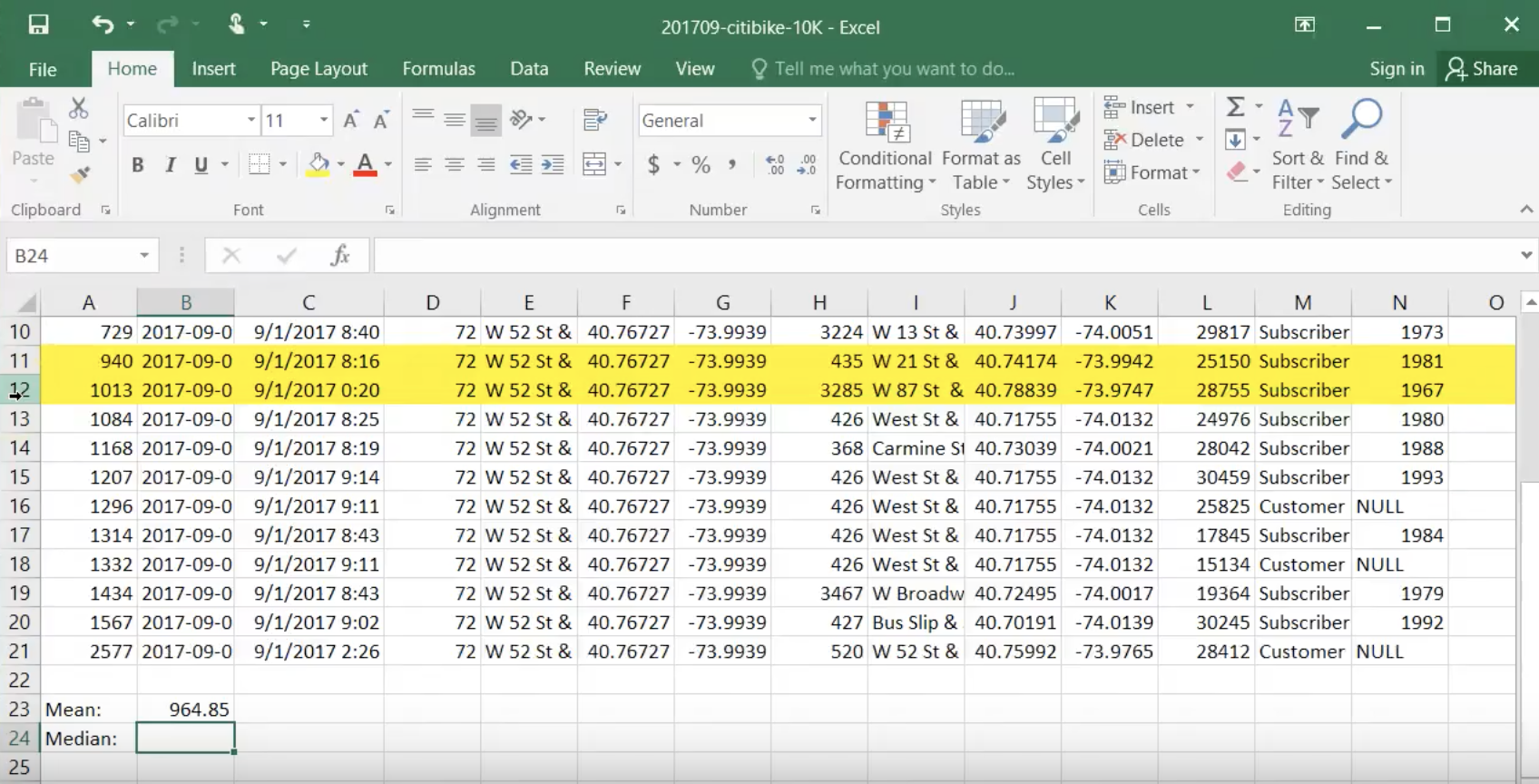
Task: Align text right
Action: (x=486, y=164)
